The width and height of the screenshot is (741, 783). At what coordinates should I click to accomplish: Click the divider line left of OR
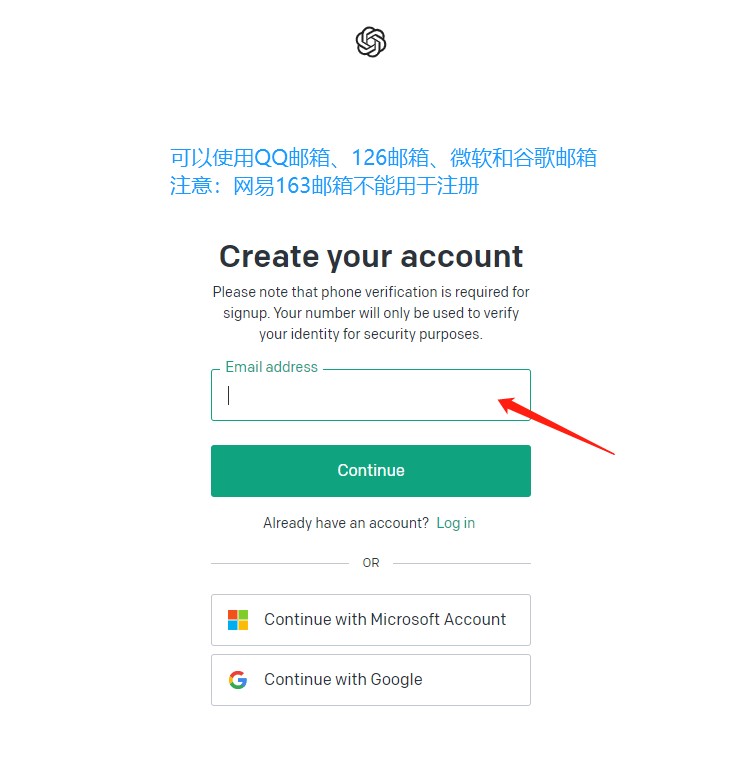tap(280, 563)
